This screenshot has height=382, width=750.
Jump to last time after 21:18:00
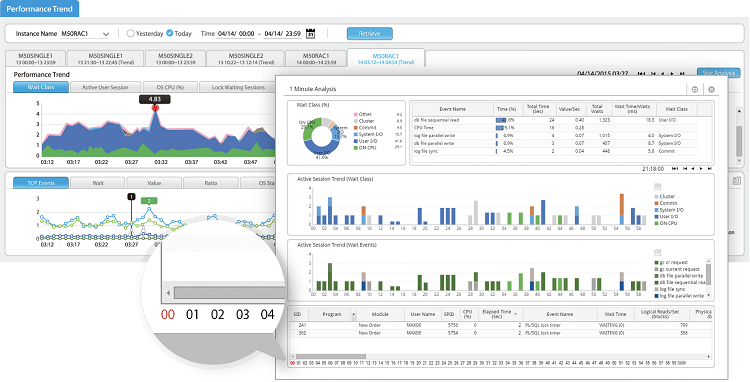tap(710, 169)
